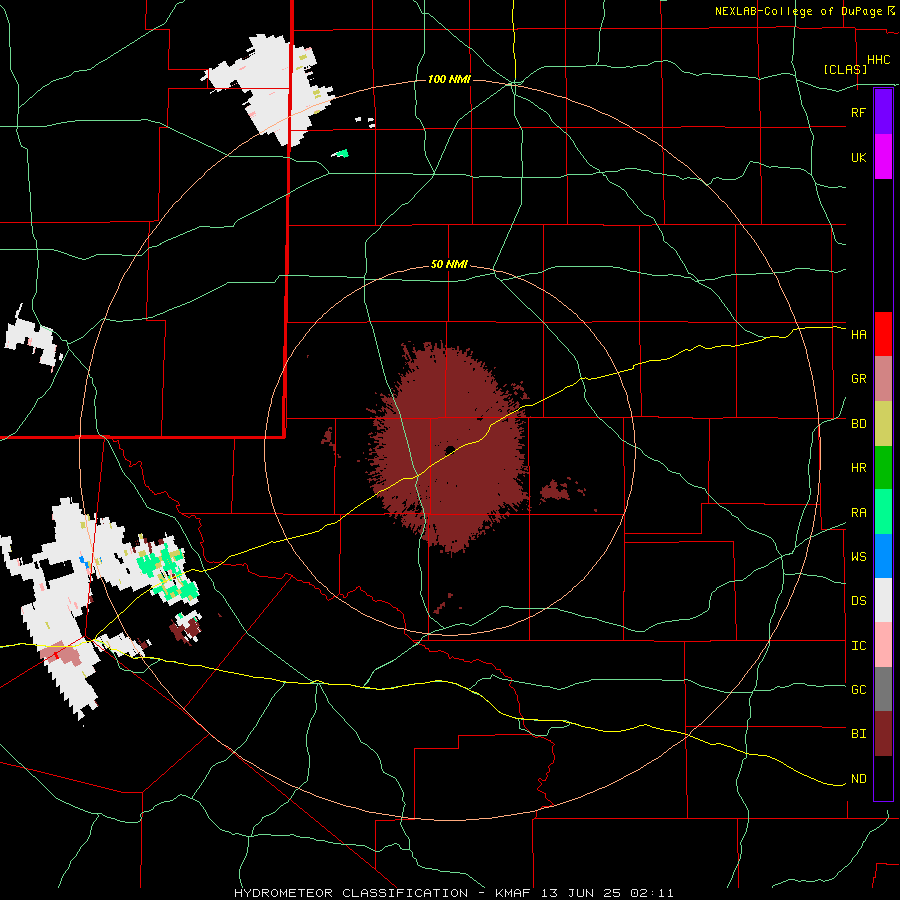Screen dimensions: 900x900
Task: Click the GR legend label
Action: click(x=858, y=379)
